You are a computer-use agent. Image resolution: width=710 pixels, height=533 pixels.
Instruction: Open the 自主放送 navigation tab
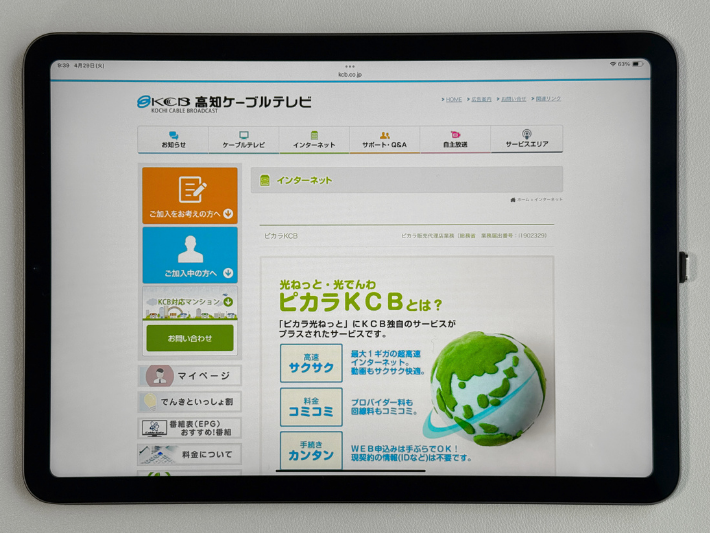(x=455, y=139)
